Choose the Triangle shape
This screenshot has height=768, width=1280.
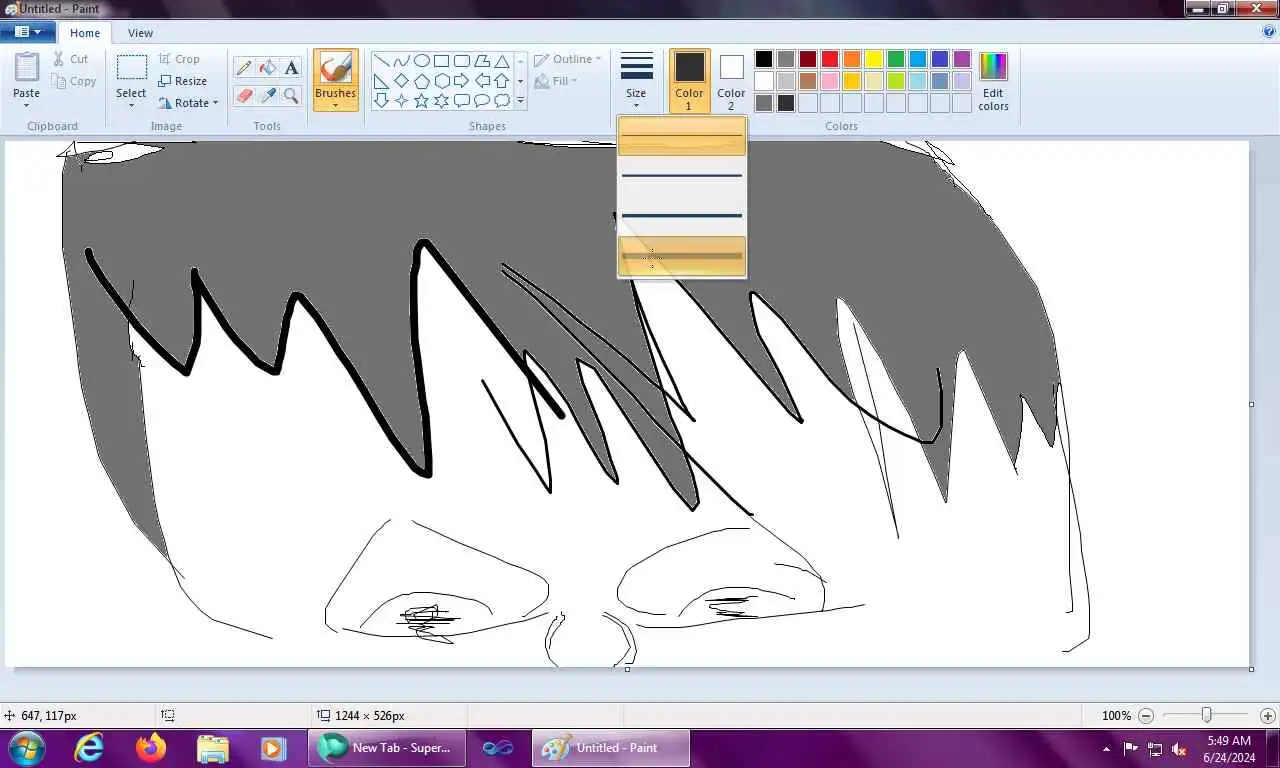(502, 61)
